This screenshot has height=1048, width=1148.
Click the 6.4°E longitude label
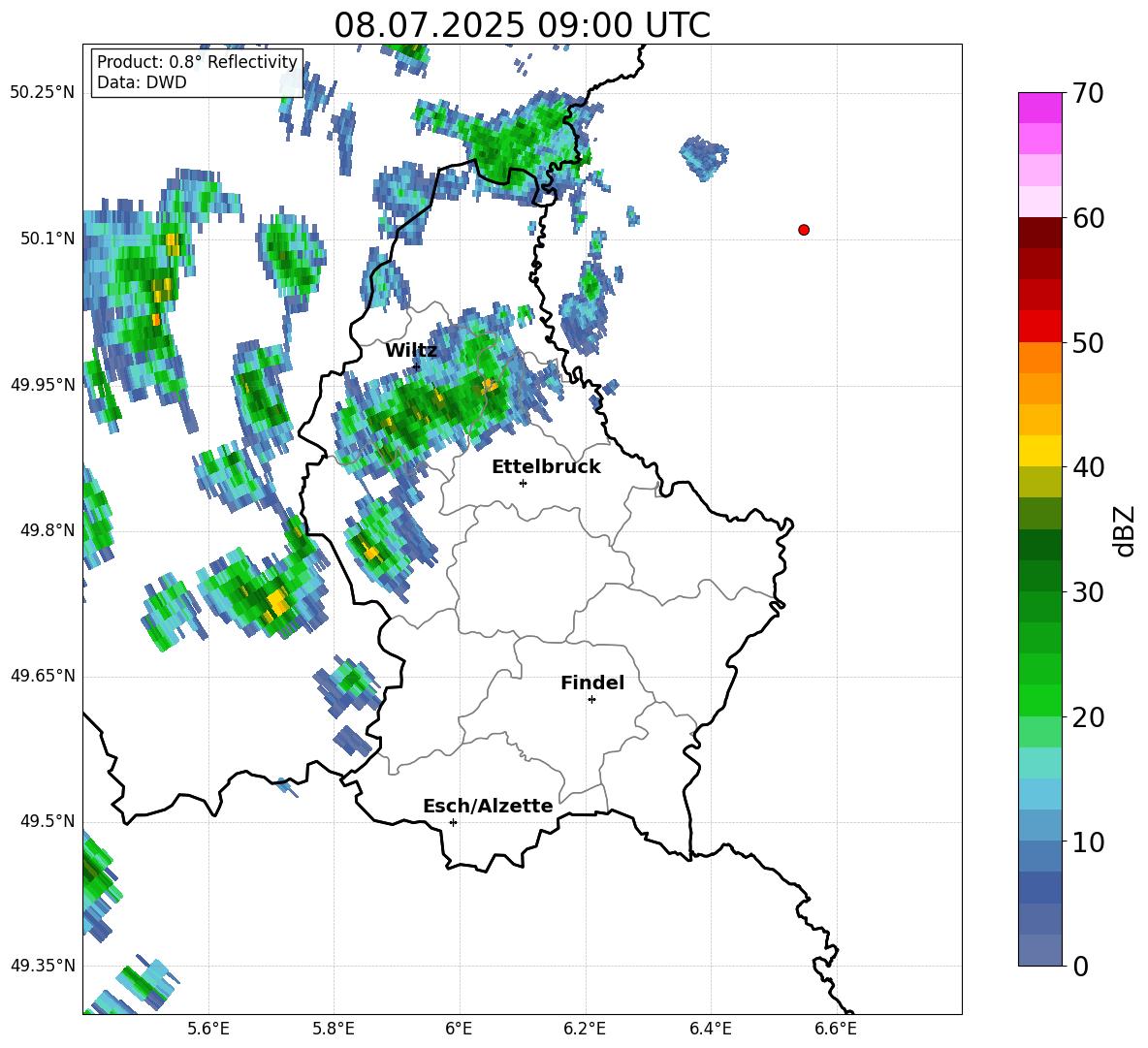pyautogui.click(x=710, y=1029)
